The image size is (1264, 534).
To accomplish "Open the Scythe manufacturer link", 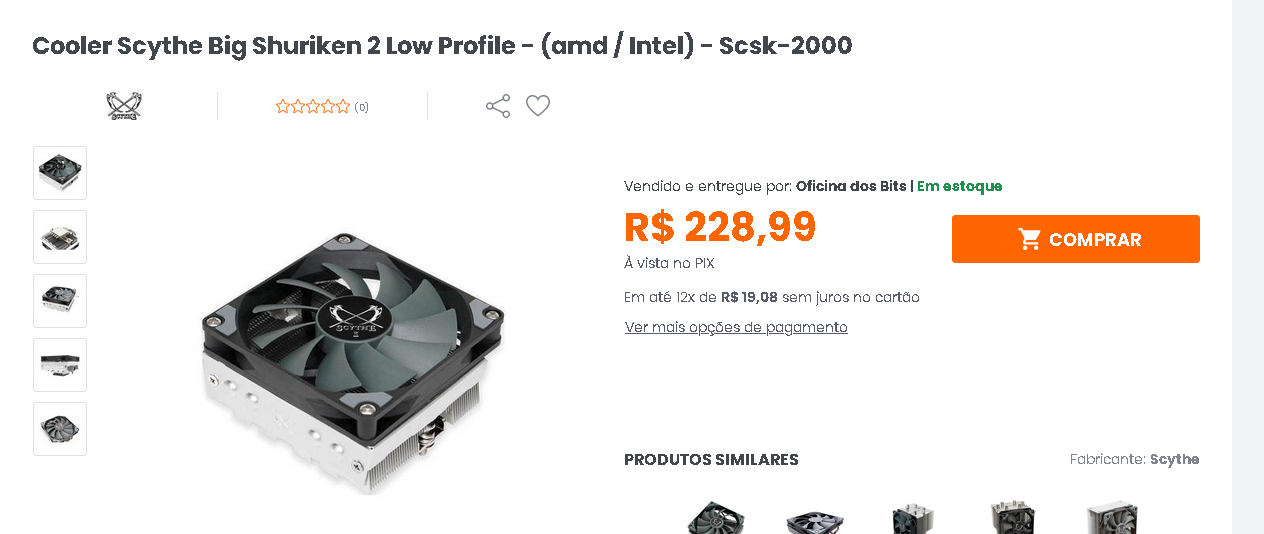I will (x=1174, y=459).
